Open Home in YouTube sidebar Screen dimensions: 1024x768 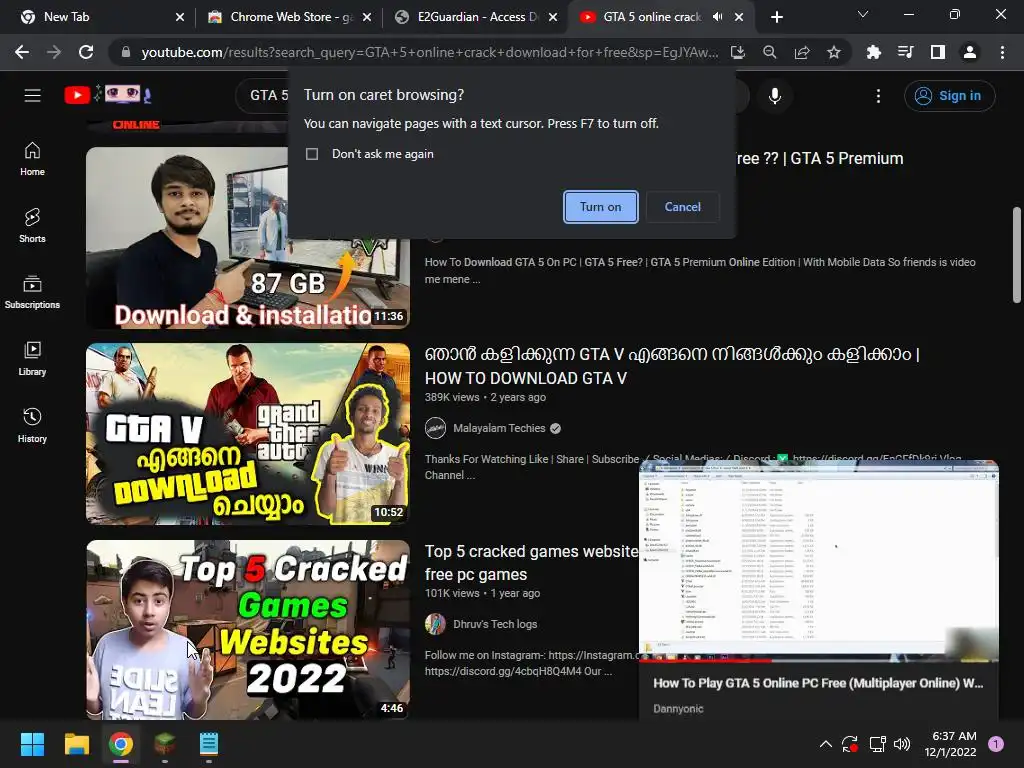click(32, 159)
